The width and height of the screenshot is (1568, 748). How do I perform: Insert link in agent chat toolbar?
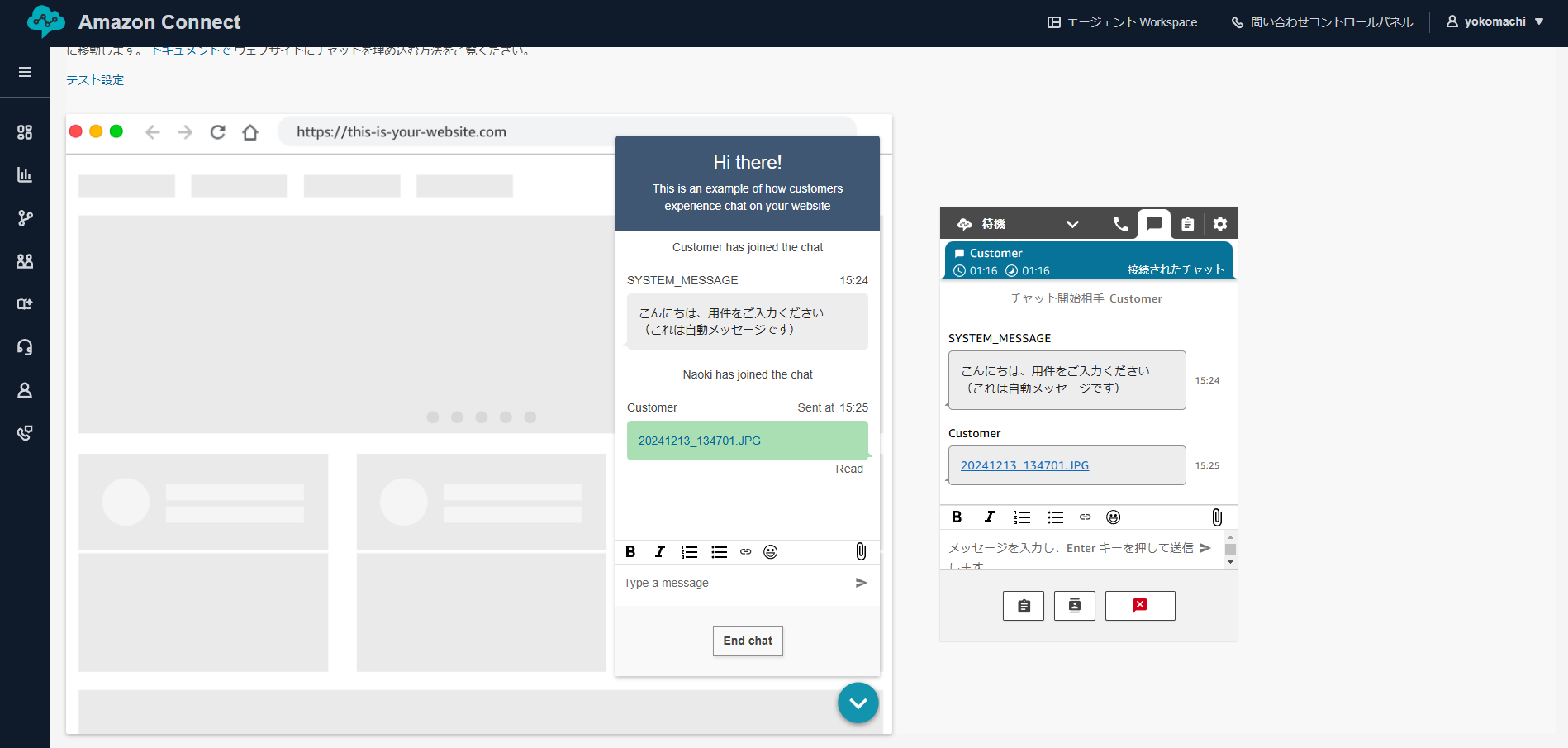click(1086, 517)
